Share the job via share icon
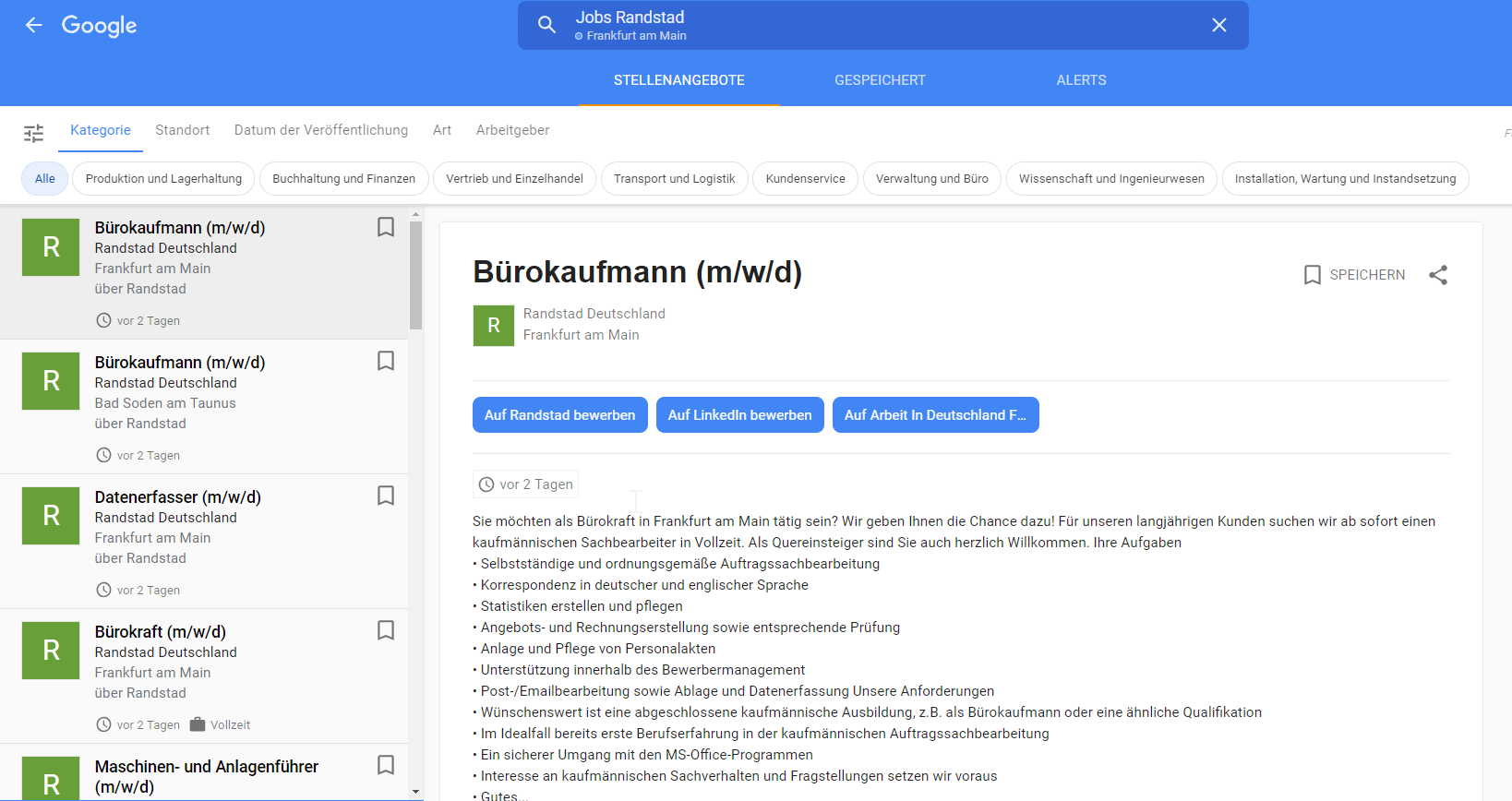This screenshot has height=801, width=1512. click(x=1438, y=275)
